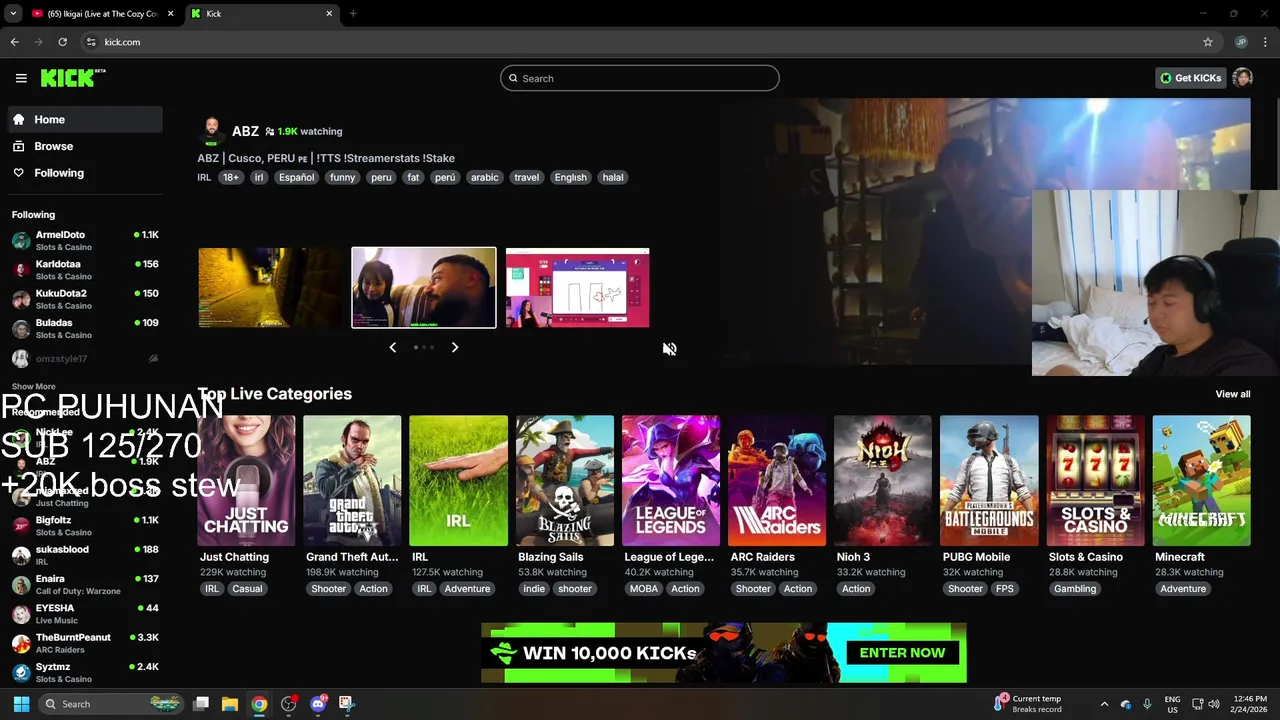View site information icon beside kick.com
Viewport: 1280px width, 720px height.
point(91,42)
